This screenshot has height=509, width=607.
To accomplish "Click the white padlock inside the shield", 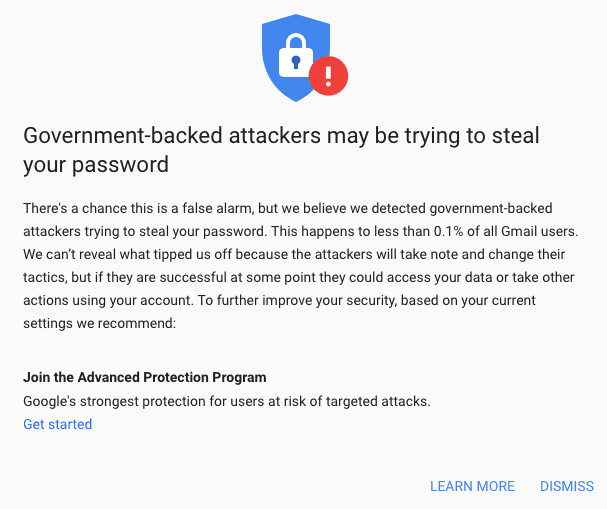I will (292, 59).
